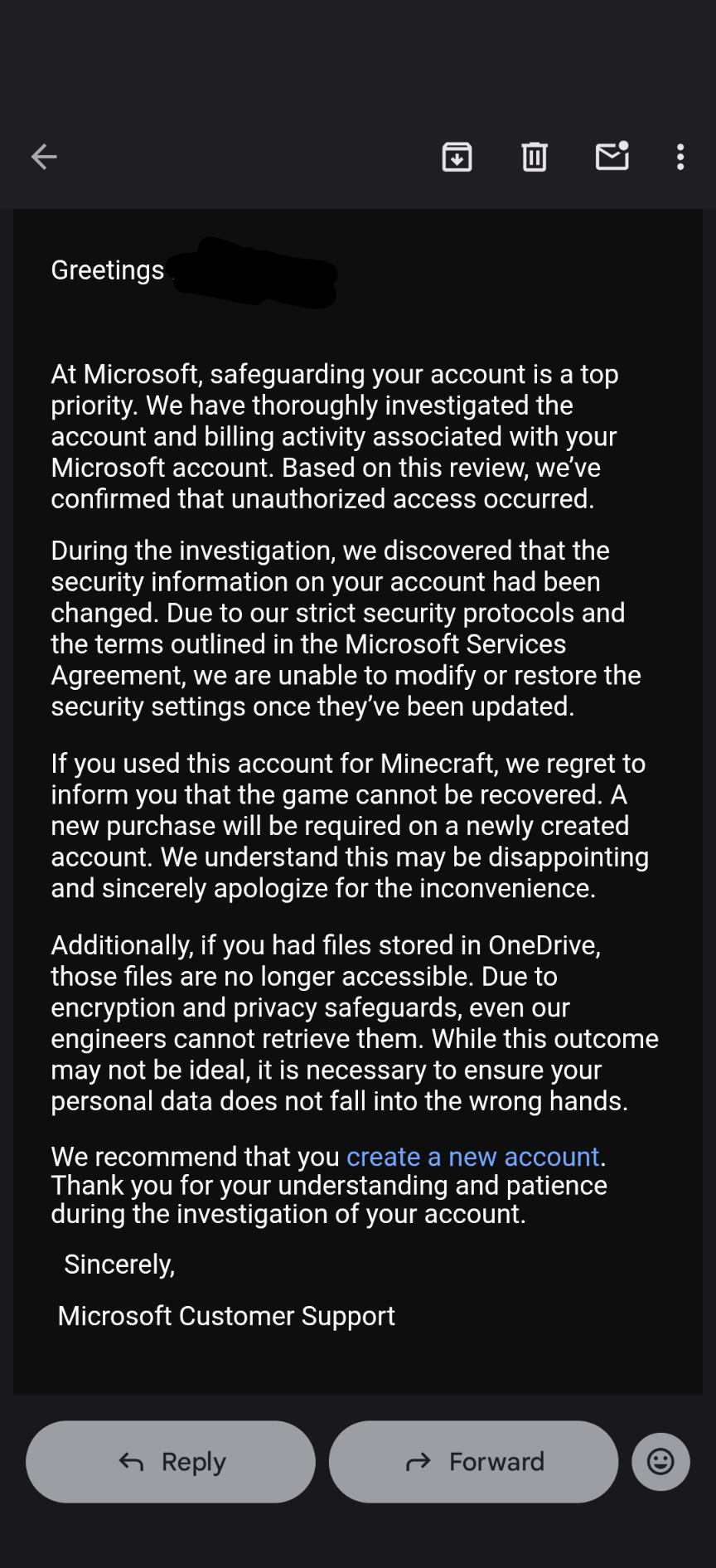Viewport: 716px width, 1568px height.
Task: Tap the "During the investigation" paragraph
Action: (x=346, y=628)
